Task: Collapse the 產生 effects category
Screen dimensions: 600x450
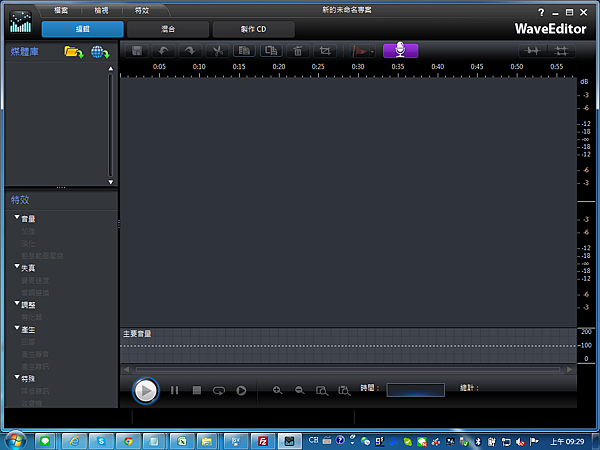Action: (17, 328)
